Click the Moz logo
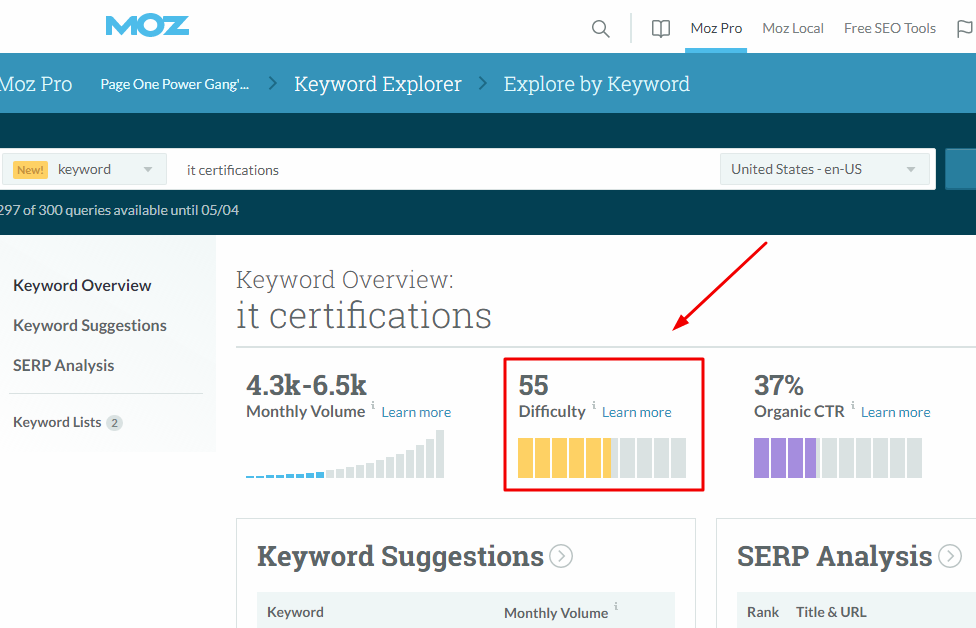This screenshot has width=976, height=628. point(147,26)
